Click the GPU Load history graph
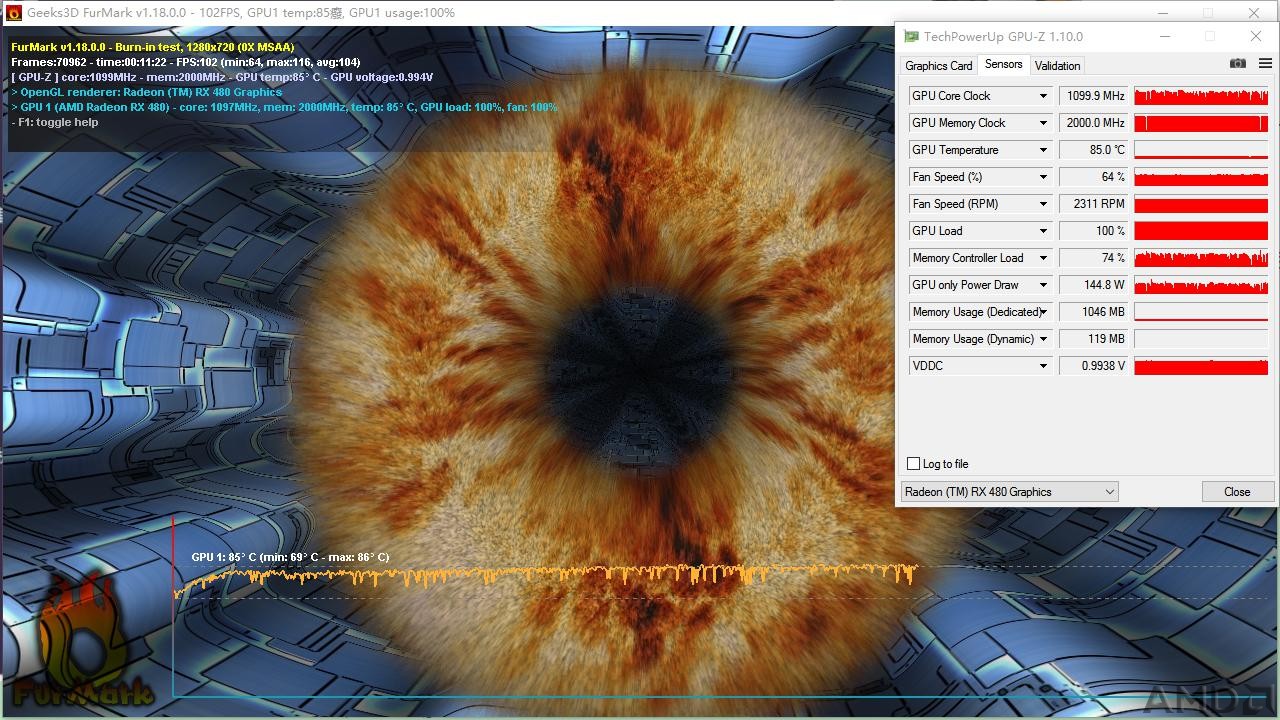 [x=1201, y=231]
